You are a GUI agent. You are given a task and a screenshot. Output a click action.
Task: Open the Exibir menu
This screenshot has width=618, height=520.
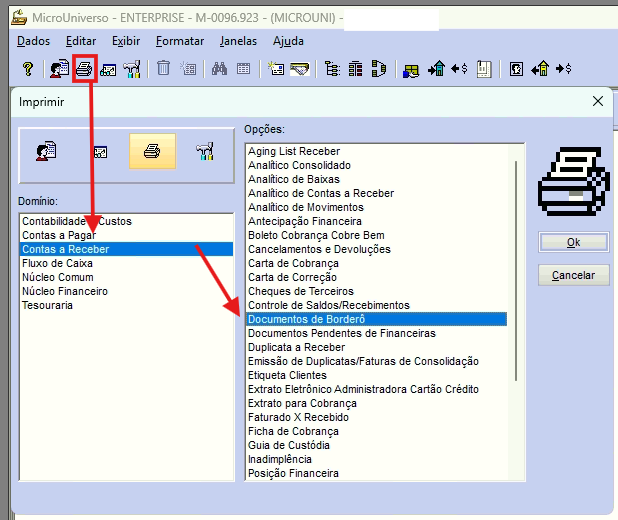(x=126, y=41)
